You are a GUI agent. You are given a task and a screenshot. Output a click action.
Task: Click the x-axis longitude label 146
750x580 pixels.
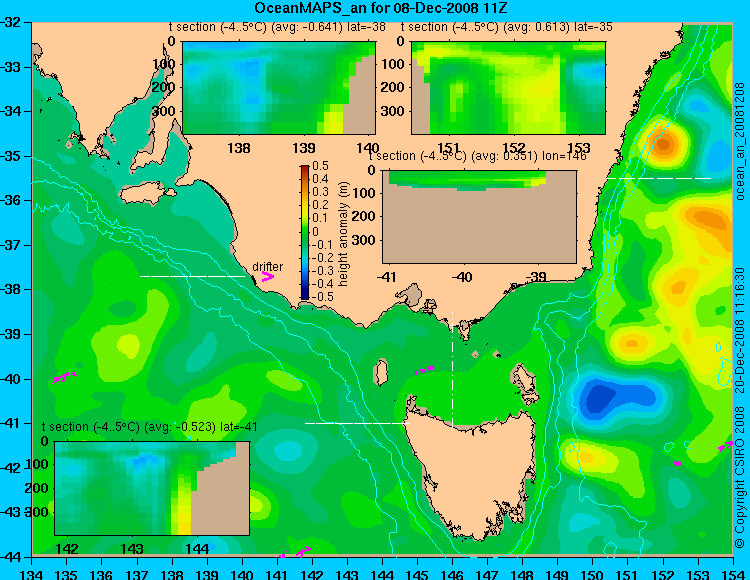coord(452,574)
